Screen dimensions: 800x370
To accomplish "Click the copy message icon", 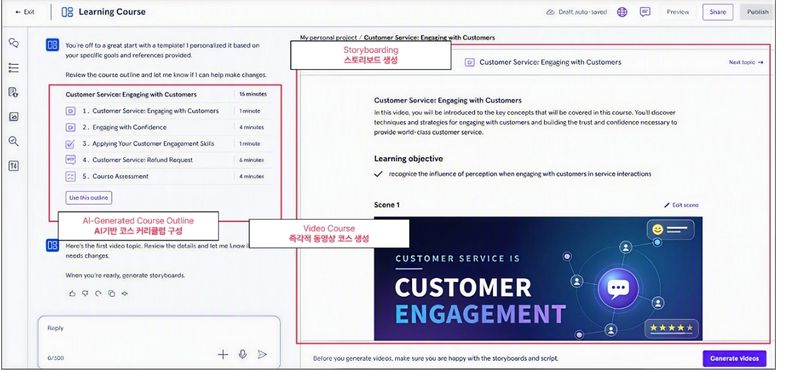I will (x=112, y=293).
